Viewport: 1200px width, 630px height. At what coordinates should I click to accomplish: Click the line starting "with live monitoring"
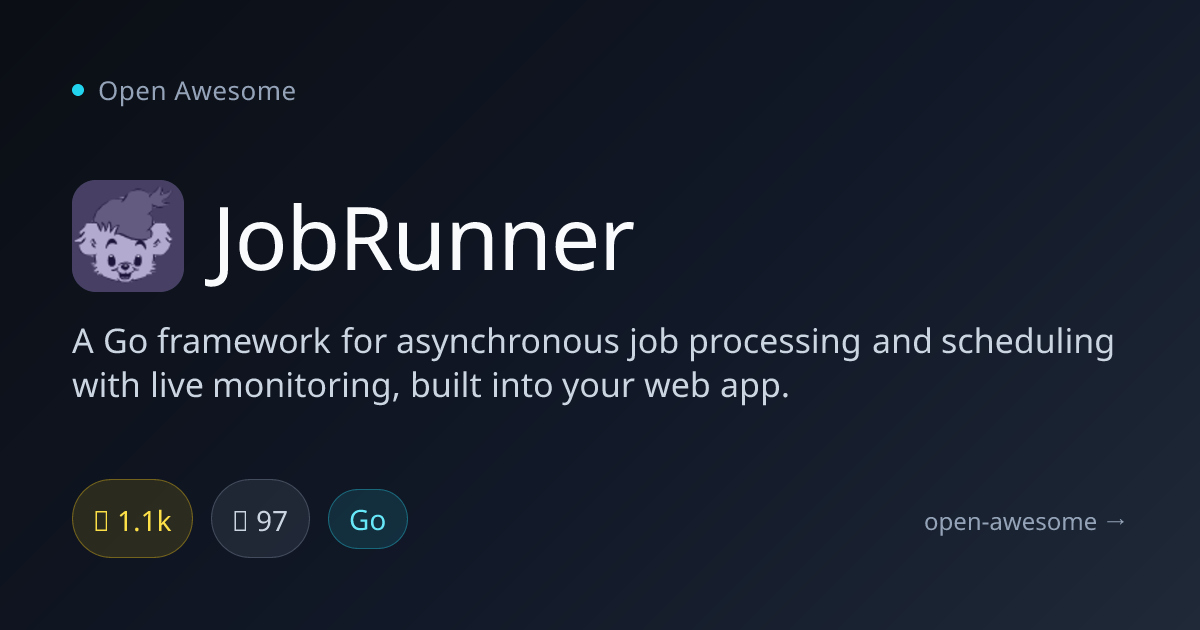pos(431,388)
